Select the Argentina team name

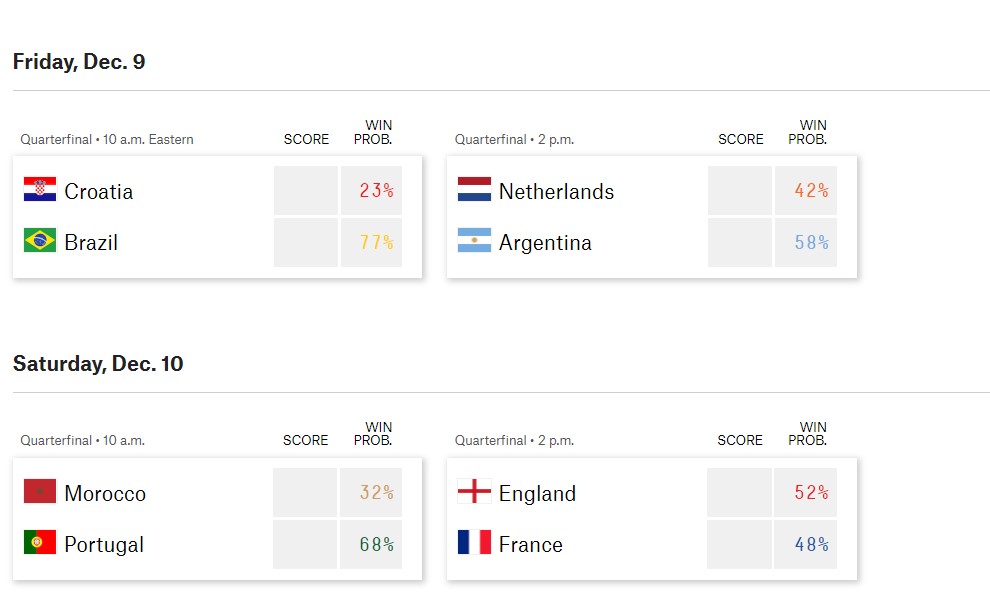pyautogui.click(x=545, y=243)
